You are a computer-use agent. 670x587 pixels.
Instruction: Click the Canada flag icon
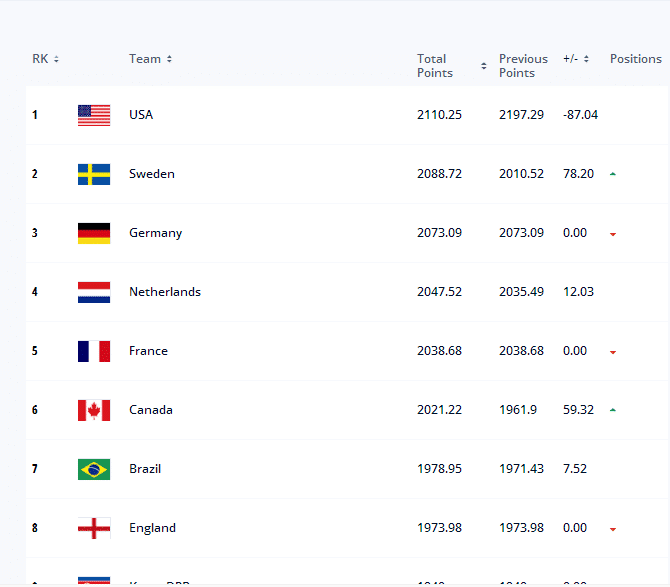pyautogui.click(x=94, y=410)
